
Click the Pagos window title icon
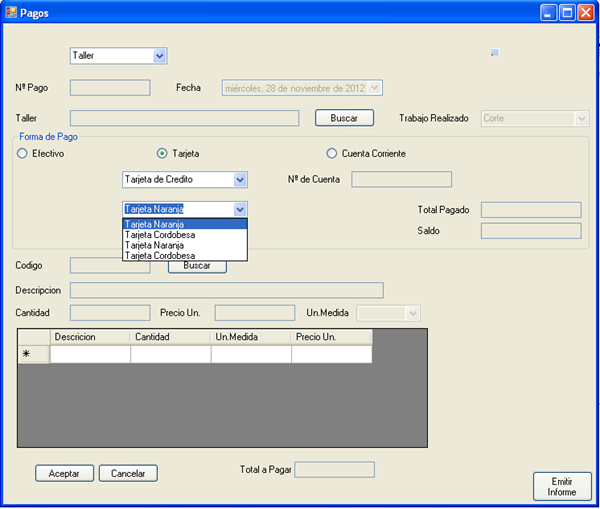(11, 12)
